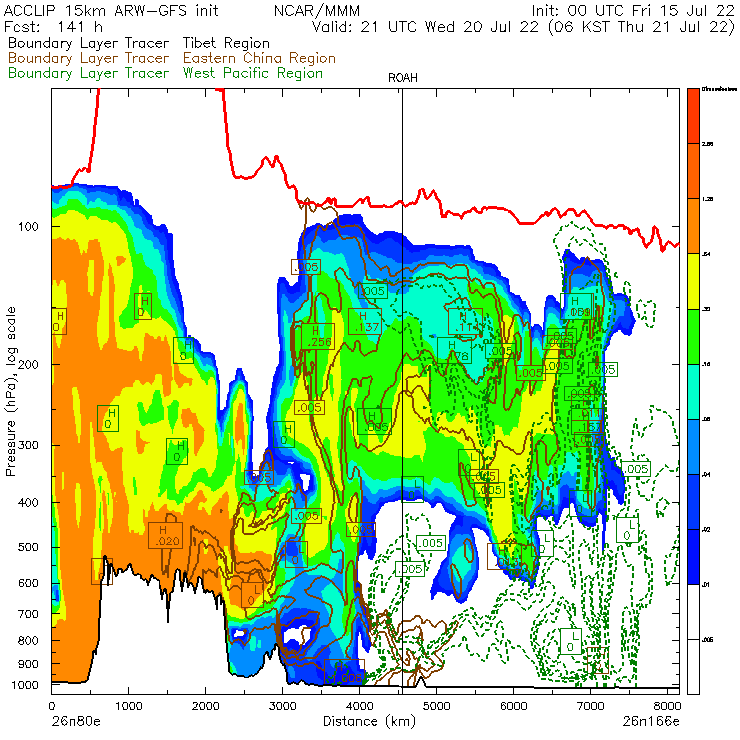Click the green colorbar segment below .32
Viewport: 740px width, 740px height.
coord(693,336)
